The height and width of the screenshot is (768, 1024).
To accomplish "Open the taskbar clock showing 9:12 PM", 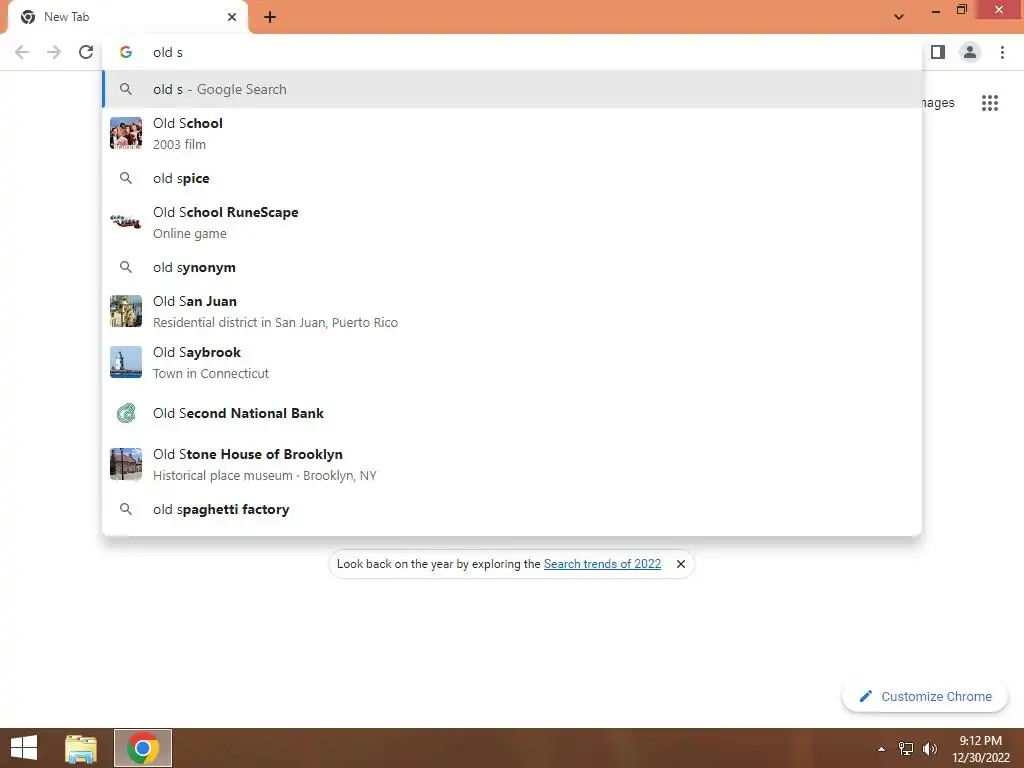I will [x=980, y=749].
